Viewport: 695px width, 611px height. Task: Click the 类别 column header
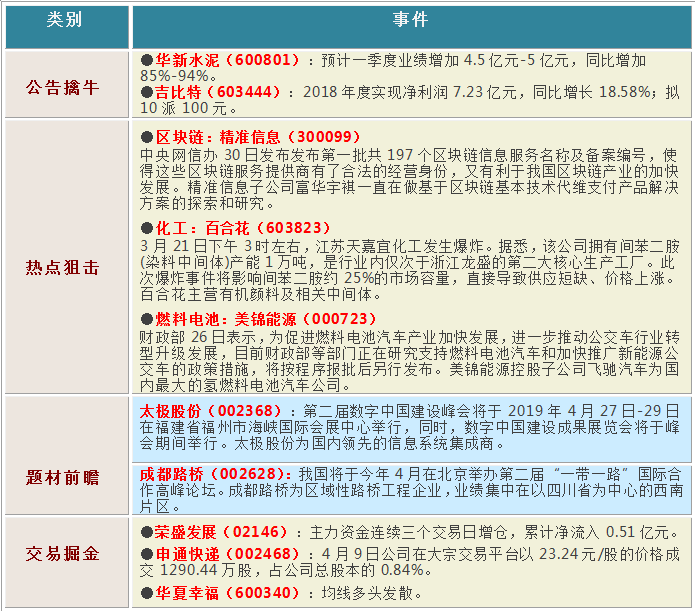pyautogui.click(x=67, y=27)
